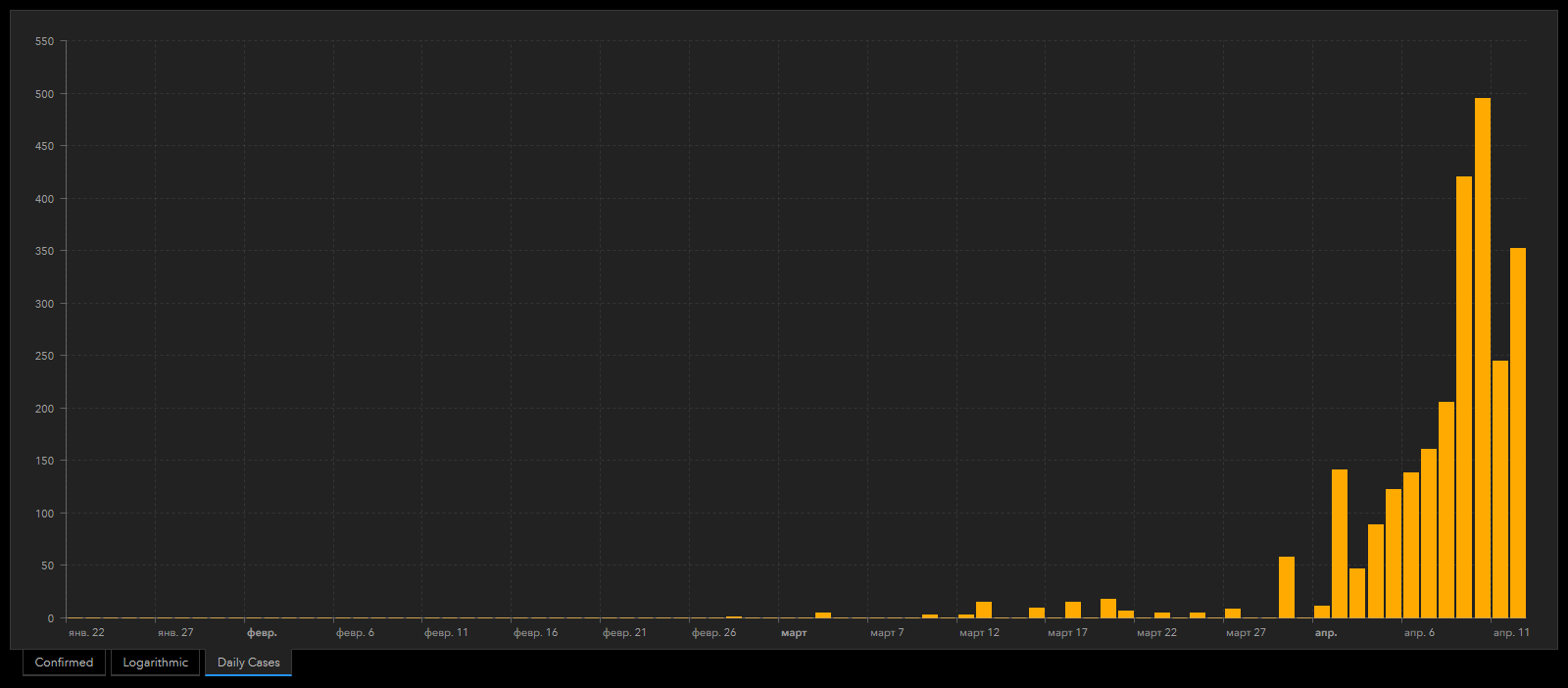Select the early-April bar reaching about 141 cases
1568x688 pixels.
click(1340, 544)
